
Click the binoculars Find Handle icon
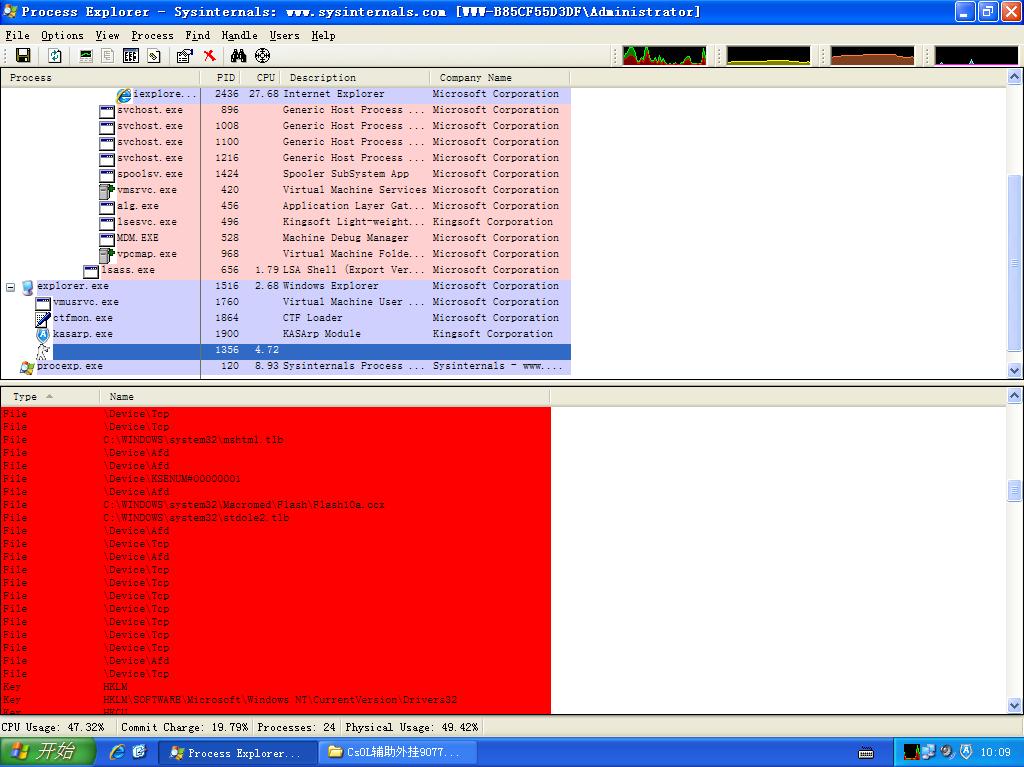point(238,56)
